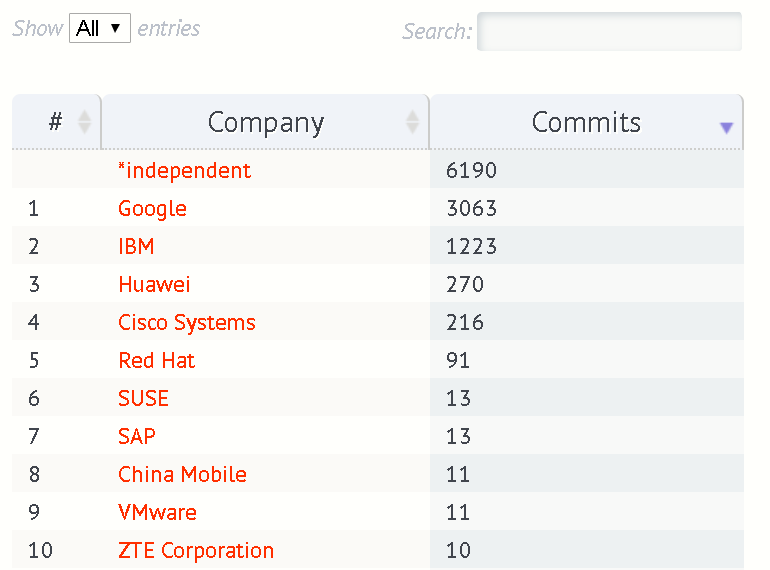Image resolution: width=770 pixels, height=570 pixels.
Task: Sort table by Company header
Action: [266, 122]
